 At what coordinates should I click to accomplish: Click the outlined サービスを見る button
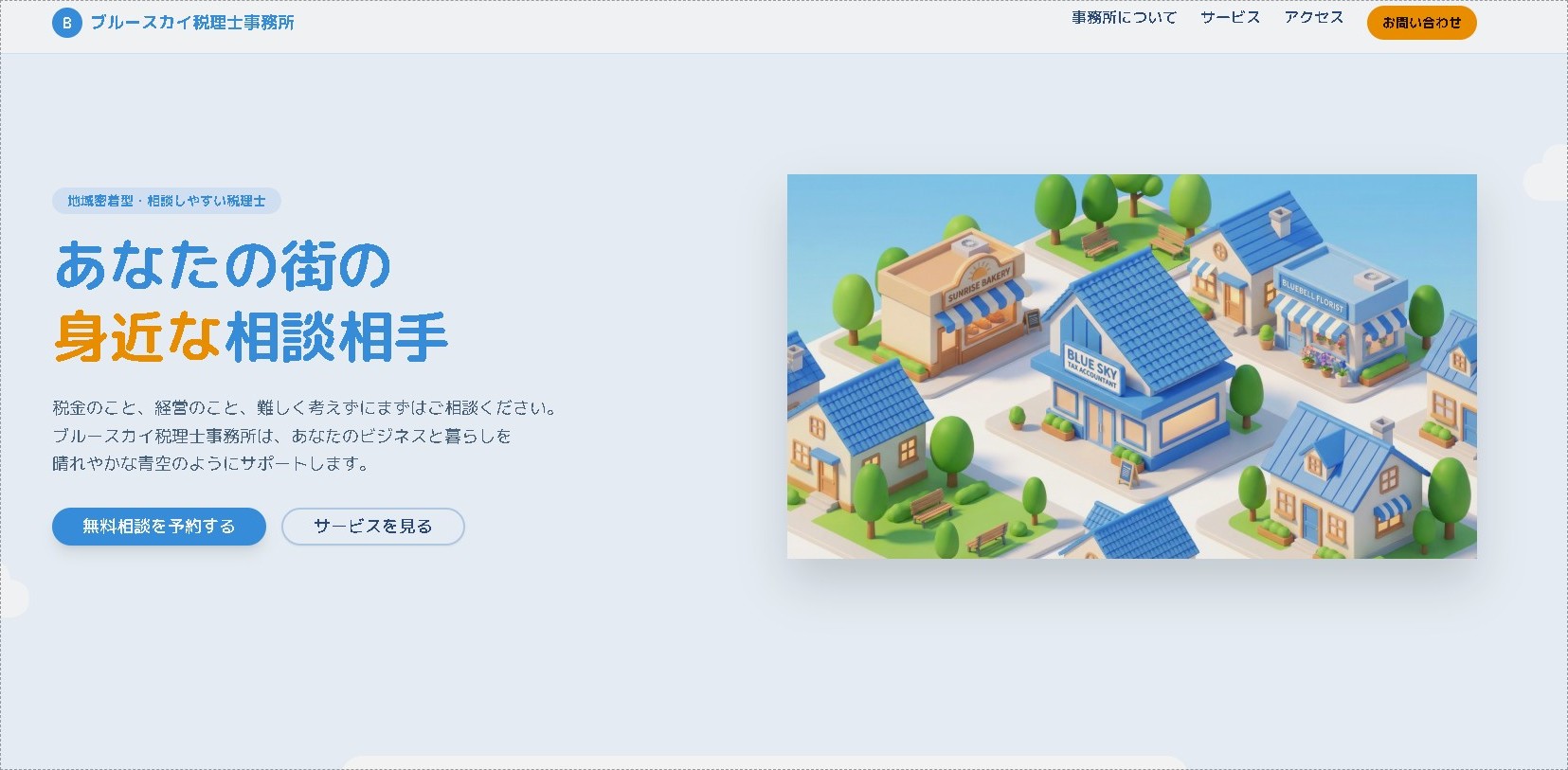click(373, 527)
